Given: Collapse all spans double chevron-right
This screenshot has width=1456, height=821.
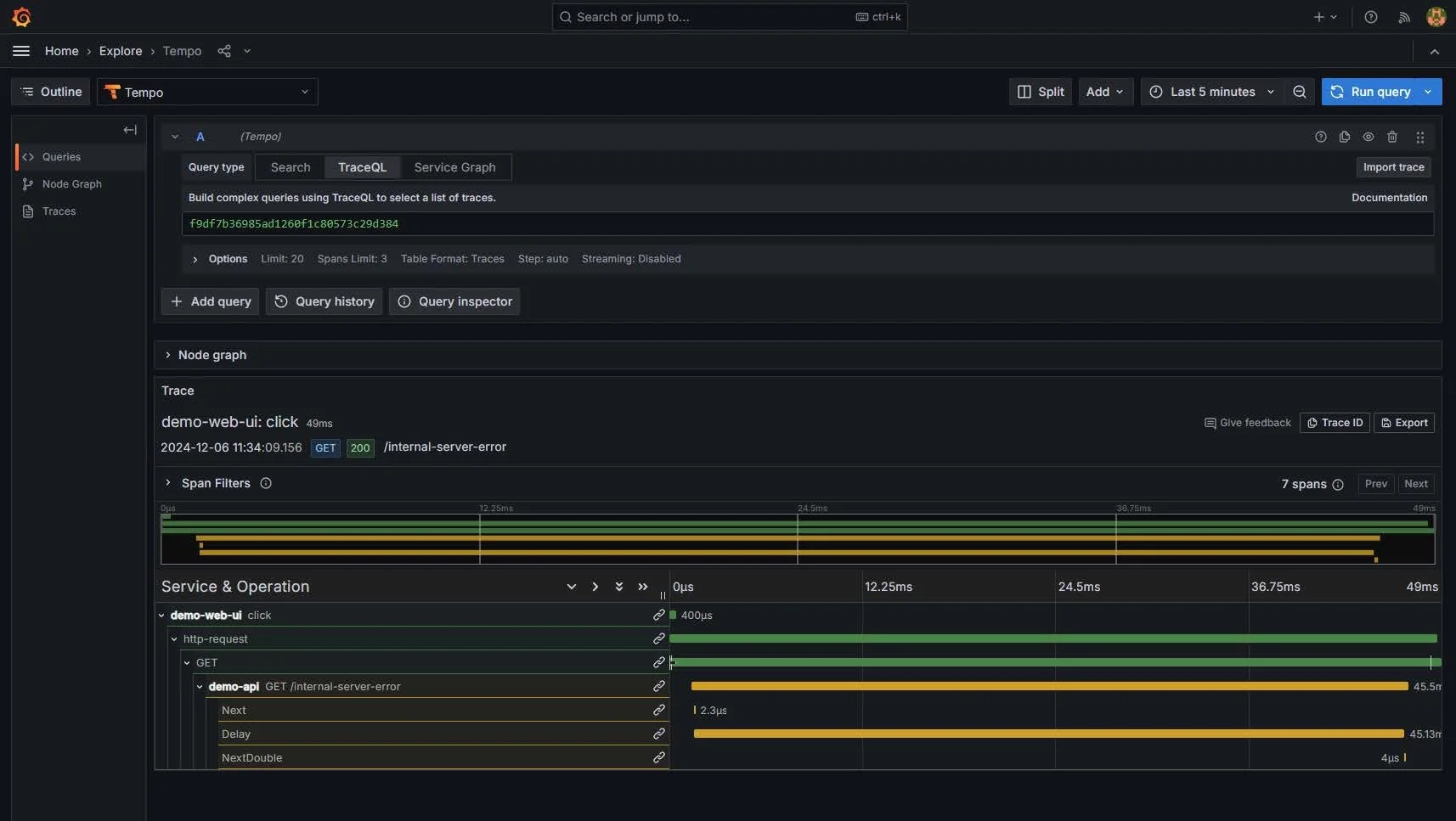Looking at the screenshot, I should [x=643, y=587].
